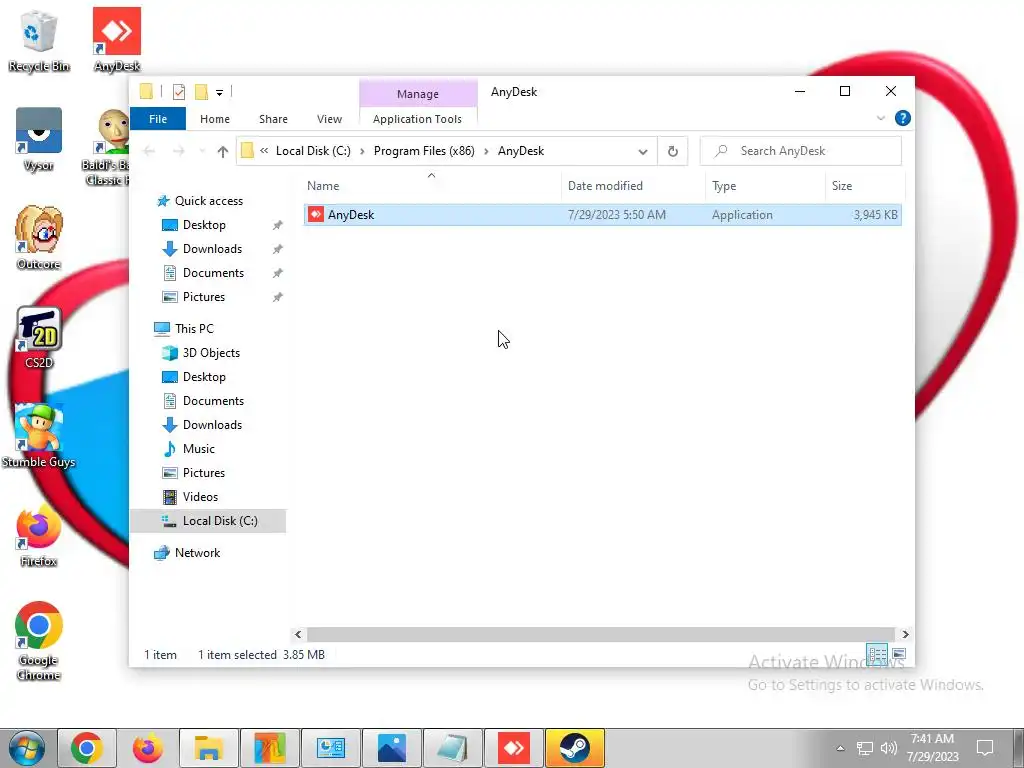Click the Properties quick access toolbar icon
Viewport: 1024px width, 768px height.
pos(179,92)
